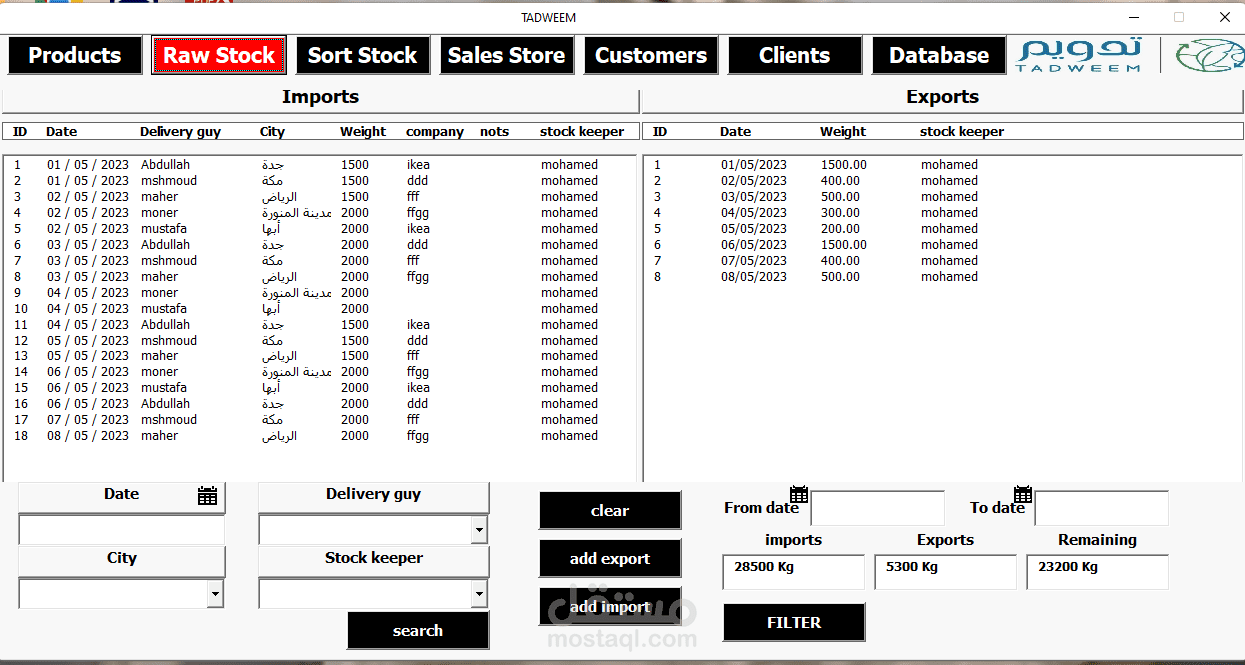Expand the Stock keeper dropdown
Screen dimensions: 1245x665
pyautogui.click(x=479, y=594)
